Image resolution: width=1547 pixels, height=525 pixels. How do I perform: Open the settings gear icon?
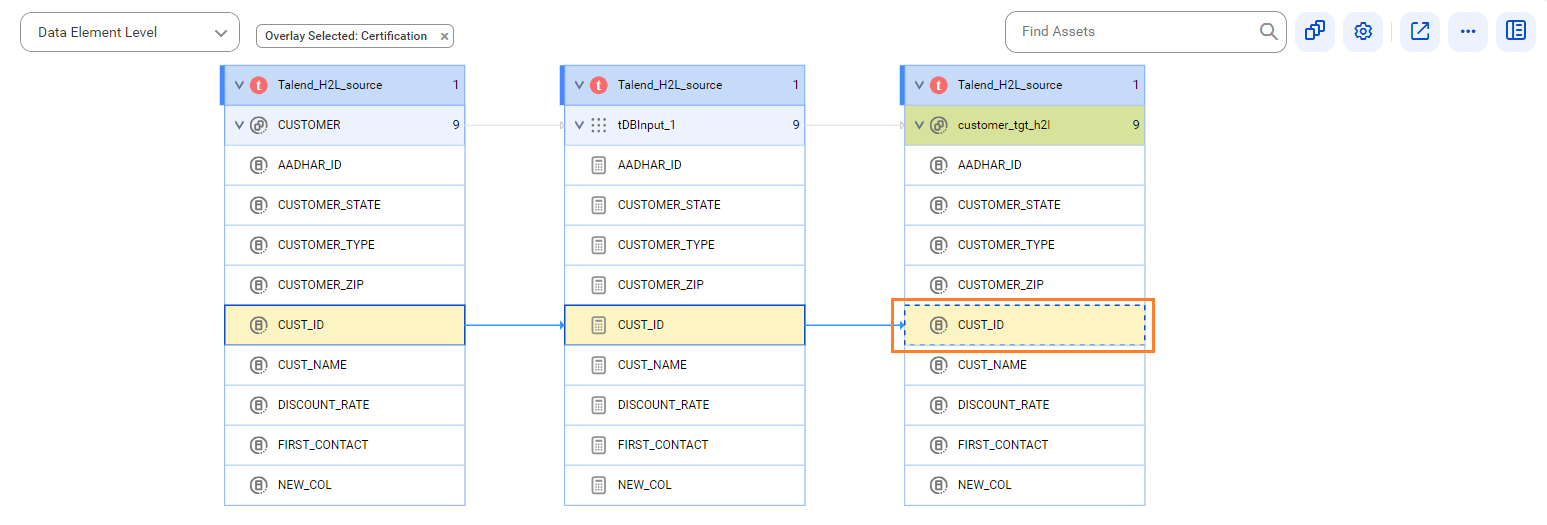[1363, 32]
